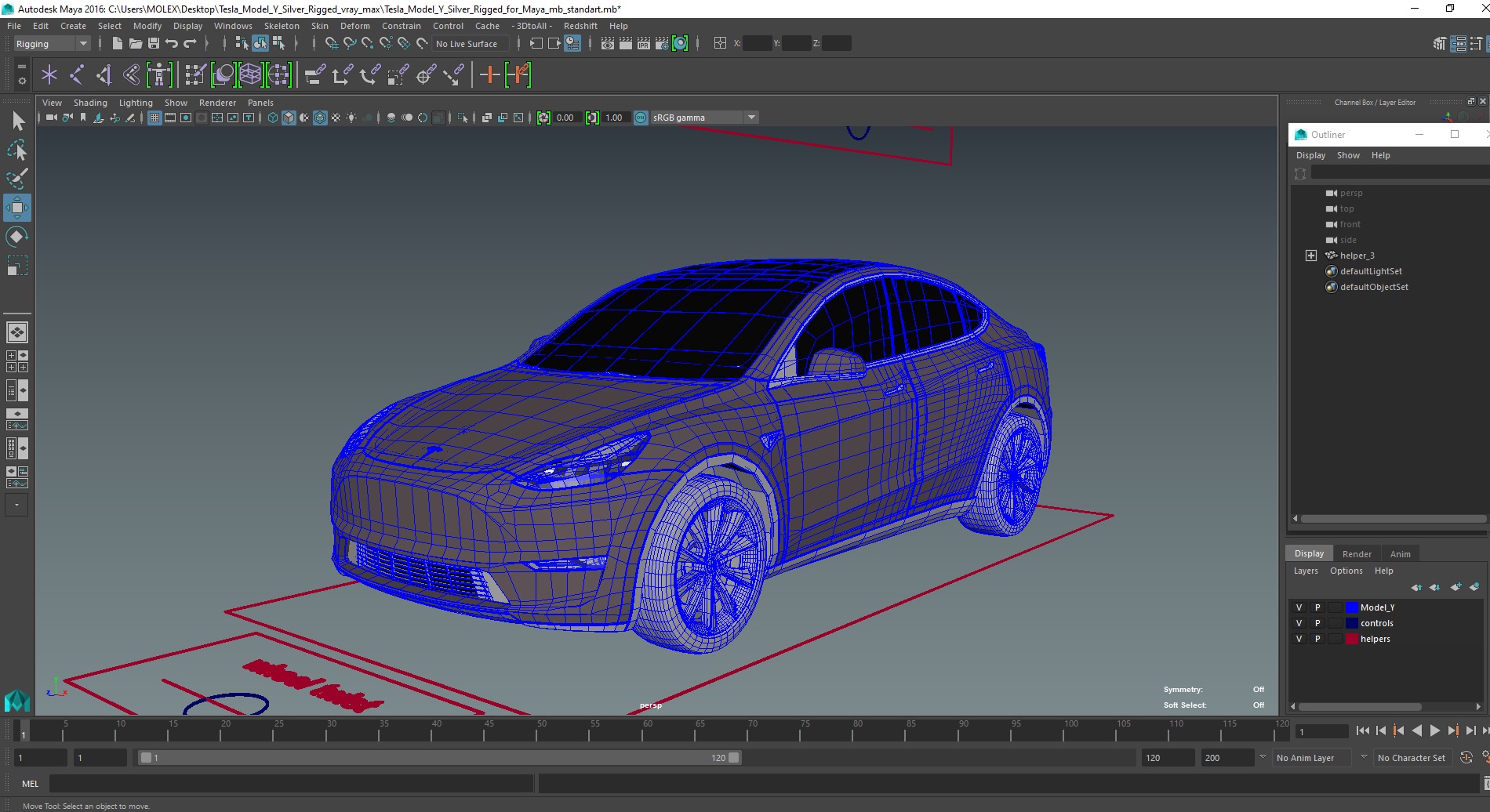
Task: Select the persp camera in Outliner
Action: 1350,193
